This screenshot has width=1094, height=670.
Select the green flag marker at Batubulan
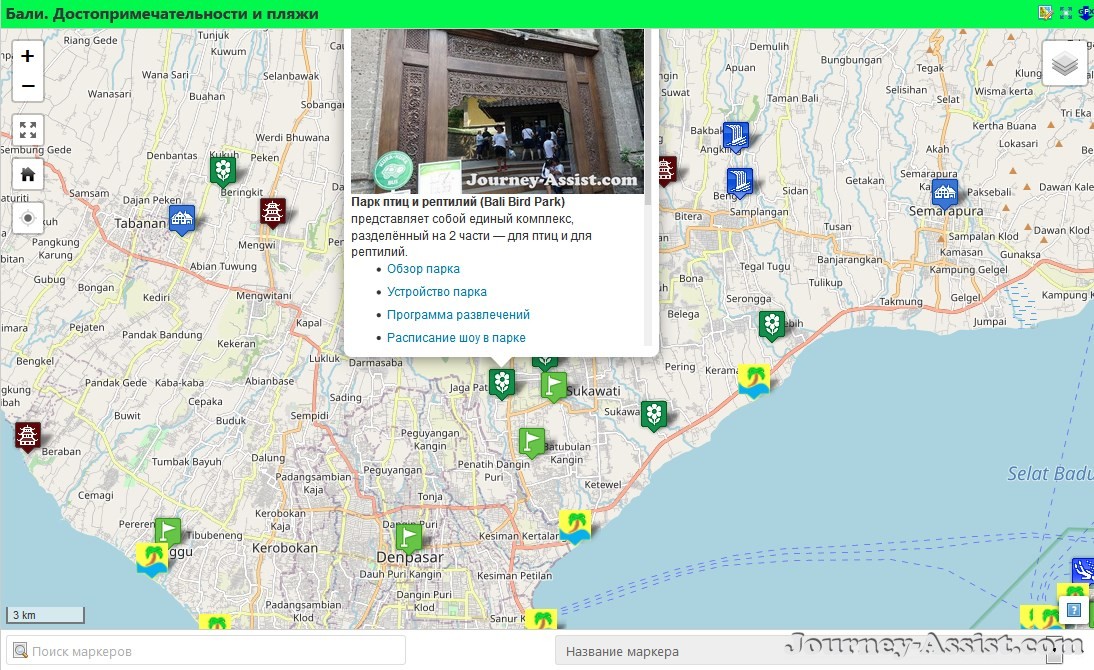[532, 443]
